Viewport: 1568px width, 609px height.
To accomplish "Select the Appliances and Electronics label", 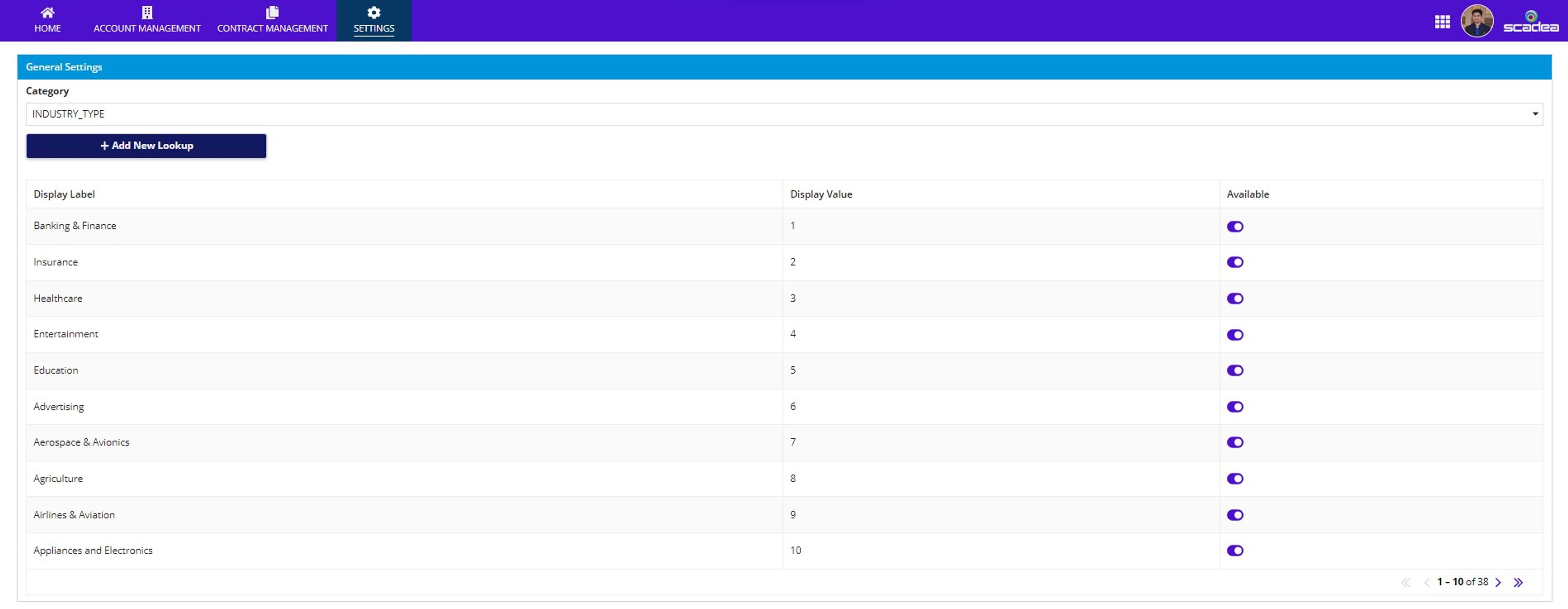I will click(93, 551).
